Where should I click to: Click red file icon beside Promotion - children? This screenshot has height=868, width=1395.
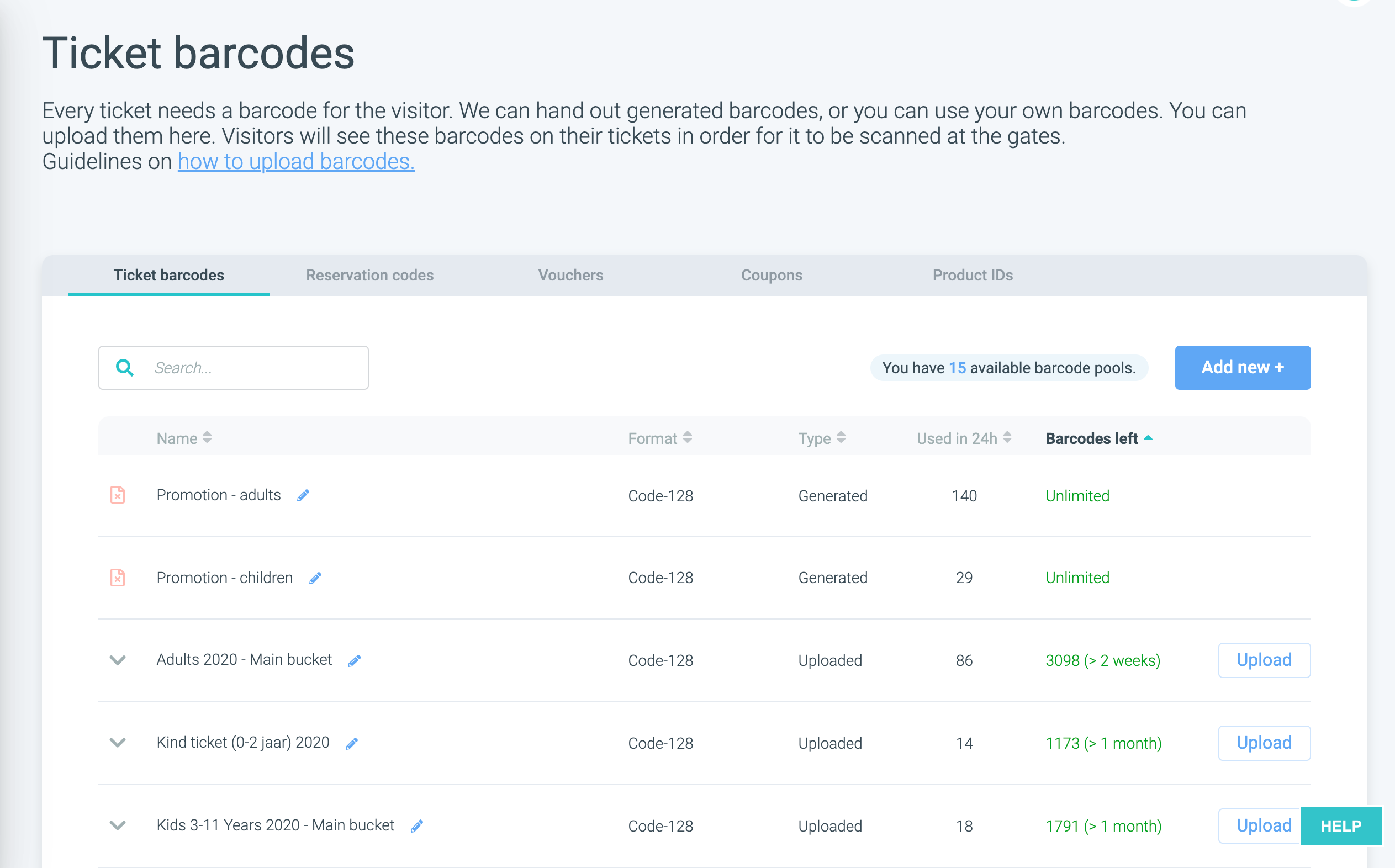coord(118,578)
